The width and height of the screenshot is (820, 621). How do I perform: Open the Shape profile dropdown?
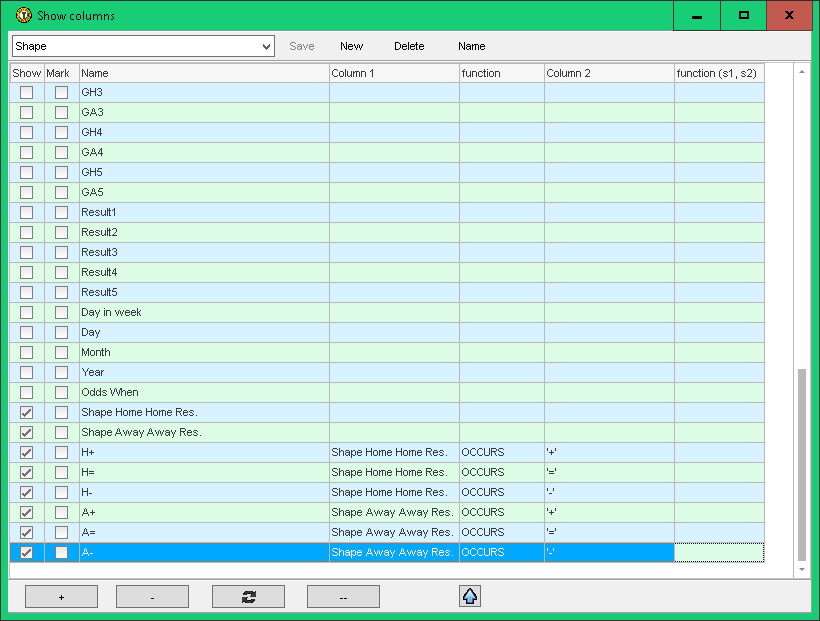265,47
